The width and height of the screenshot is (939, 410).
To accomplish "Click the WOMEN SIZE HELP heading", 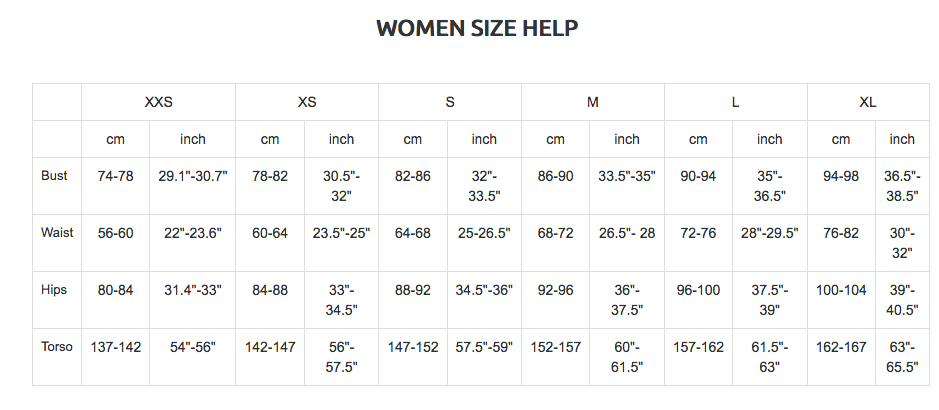I will coord(477,28).
